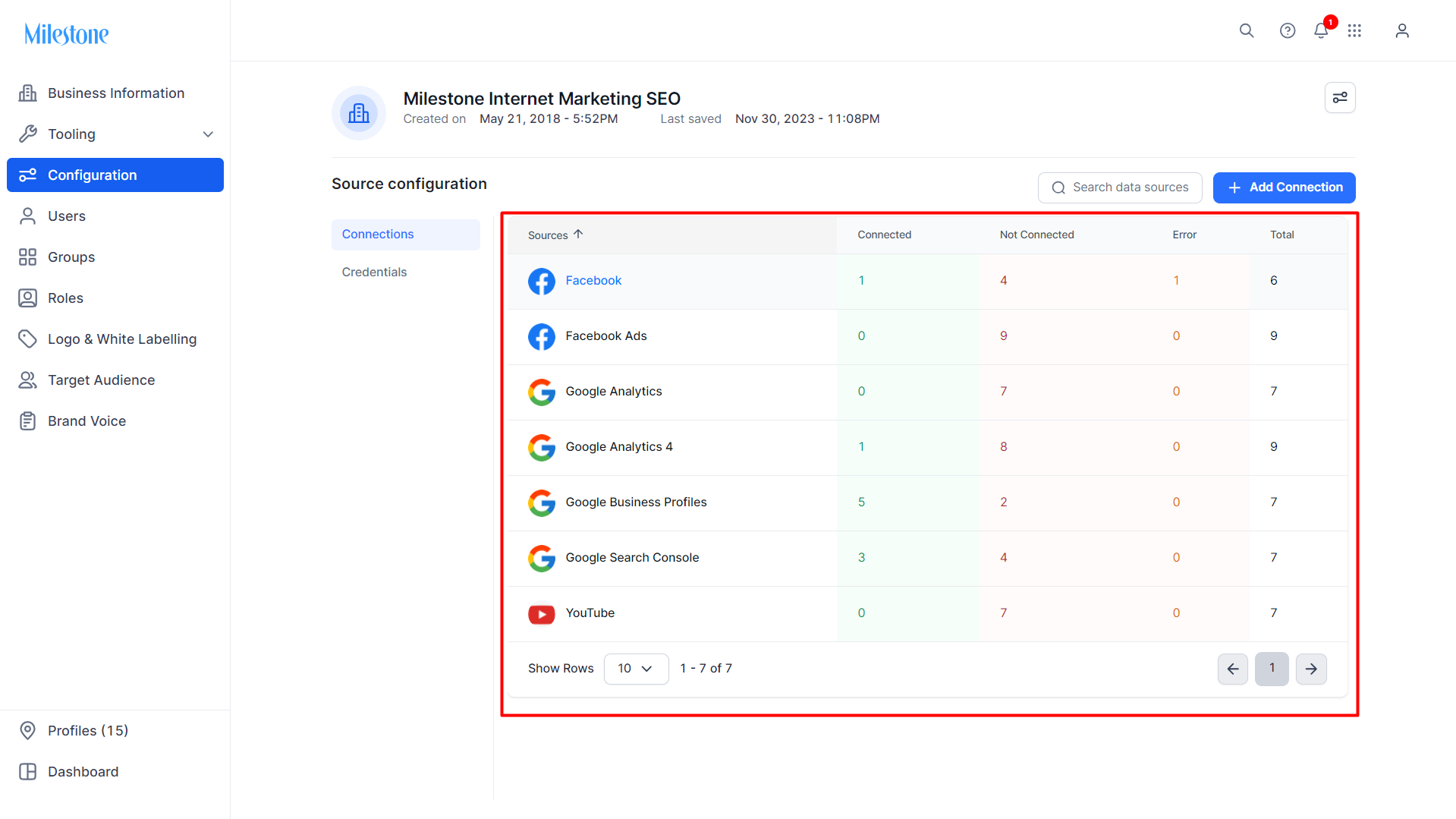Open the Facebook Ads source
The width and height of the screenshot is (1456, 819).
pos(606,336)
